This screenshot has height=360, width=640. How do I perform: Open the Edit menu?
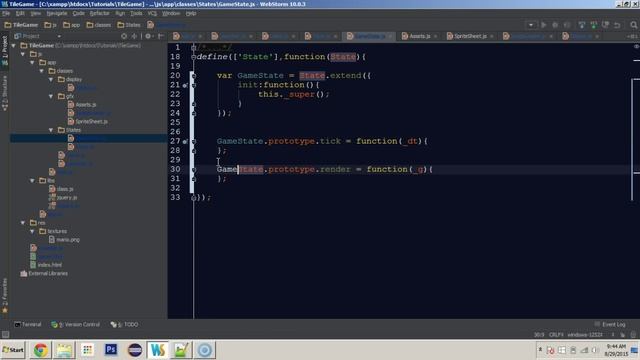click(20, 13)
